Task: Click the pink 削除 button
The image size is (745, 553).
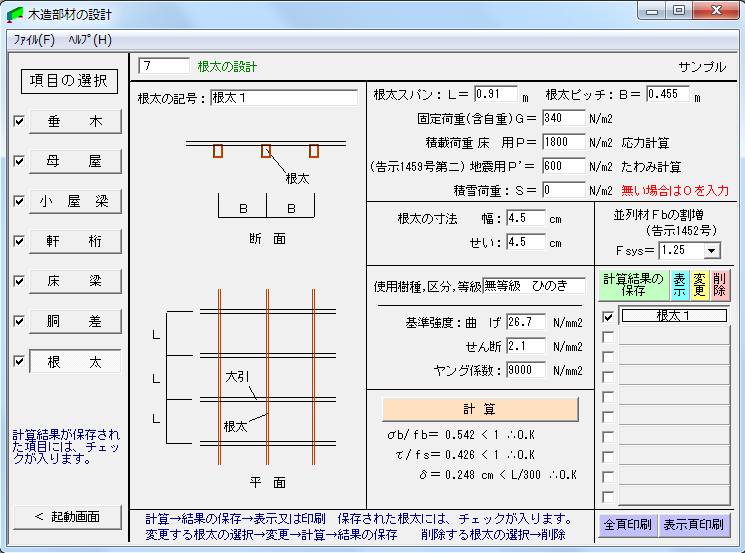Action: pyautogui.click(x=720, y=285)
